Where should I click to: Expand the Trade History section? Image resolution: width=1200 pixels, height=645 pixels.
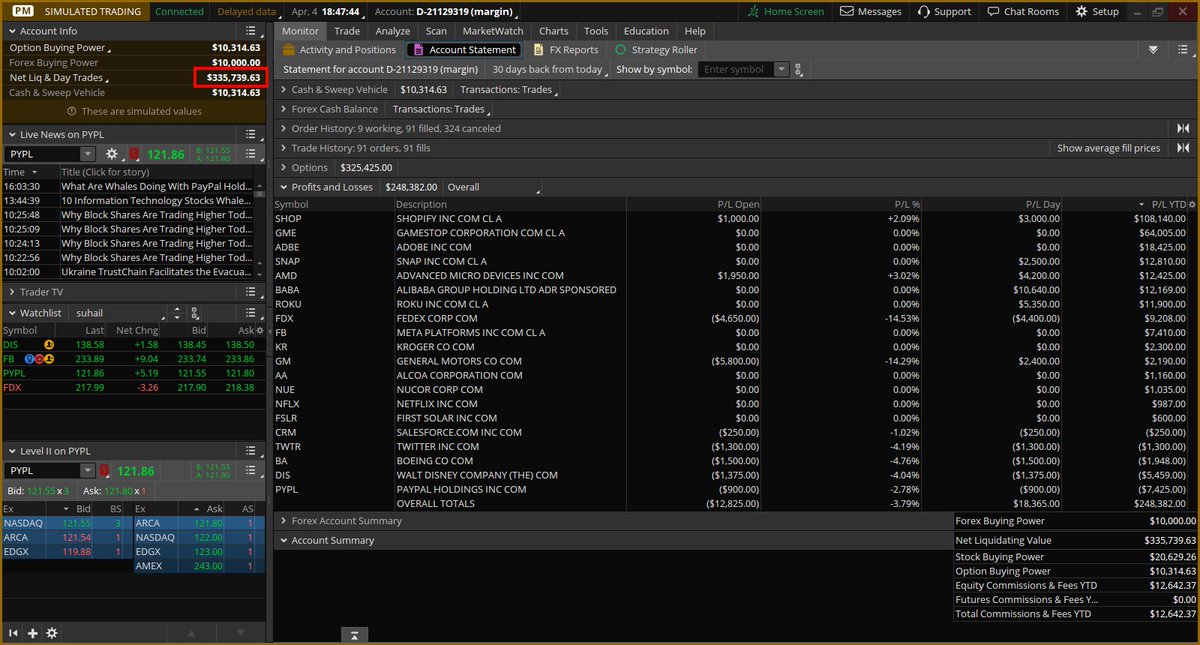point(283,148)
